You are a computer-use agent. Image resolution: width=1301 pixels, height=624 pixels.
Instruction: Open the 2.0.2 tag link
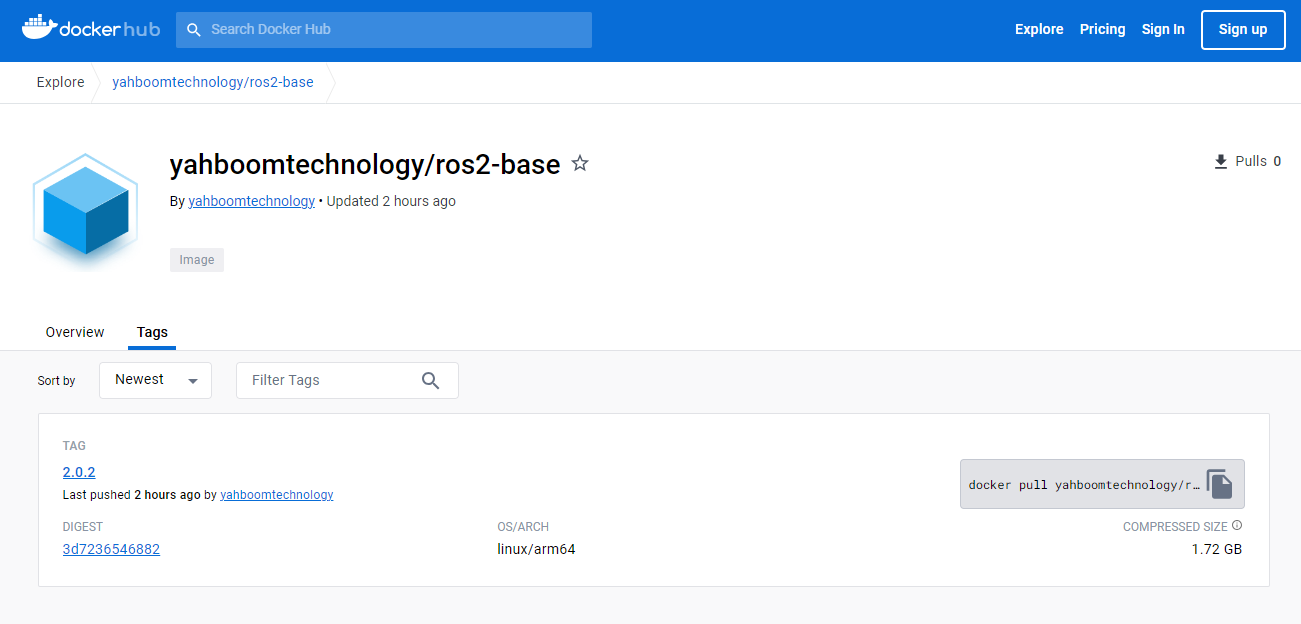pos(79,472)
